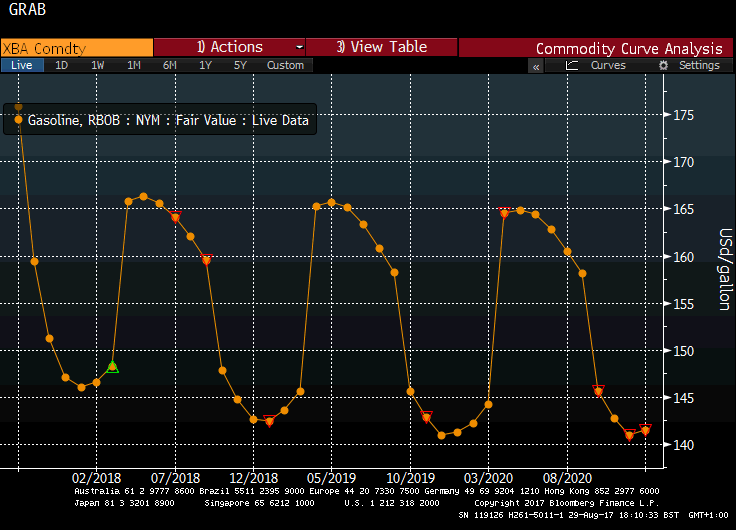
Task: Click the Curves chart icon
Action: tap(572, 65)
